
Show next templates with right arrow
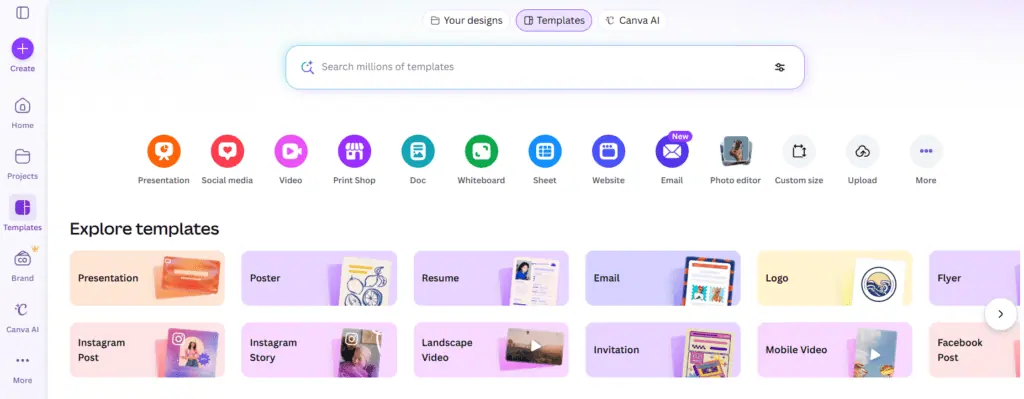1000,314
